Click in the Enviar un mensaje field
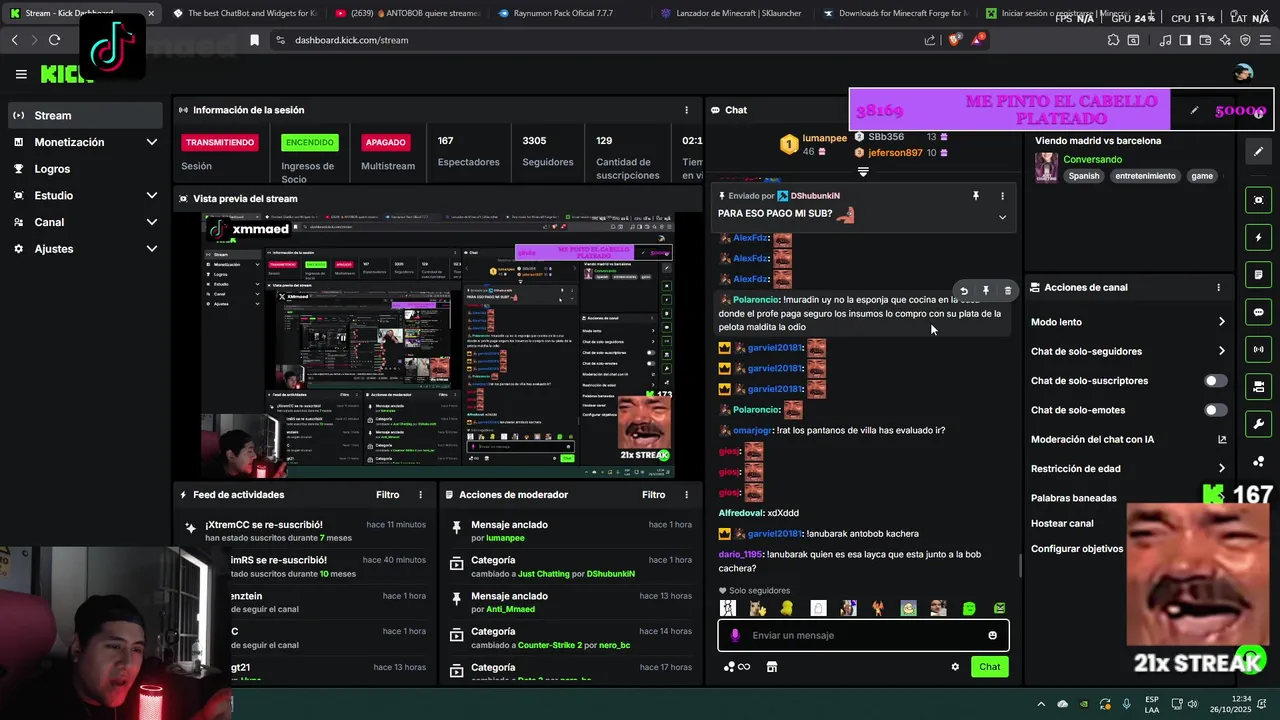The width and height of the screenshot is (1280, 720). [x=863, y=636]
